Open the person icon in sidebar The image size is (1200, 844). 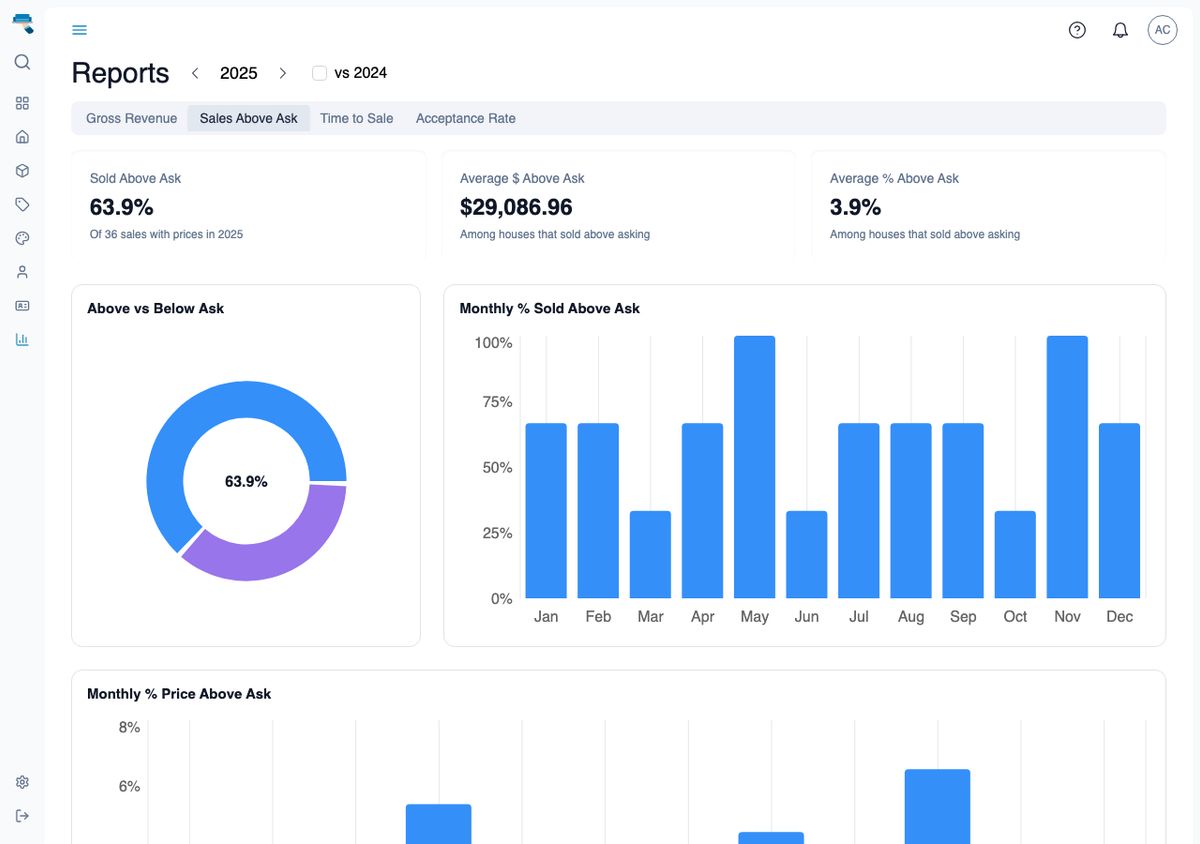coord(22,272)
